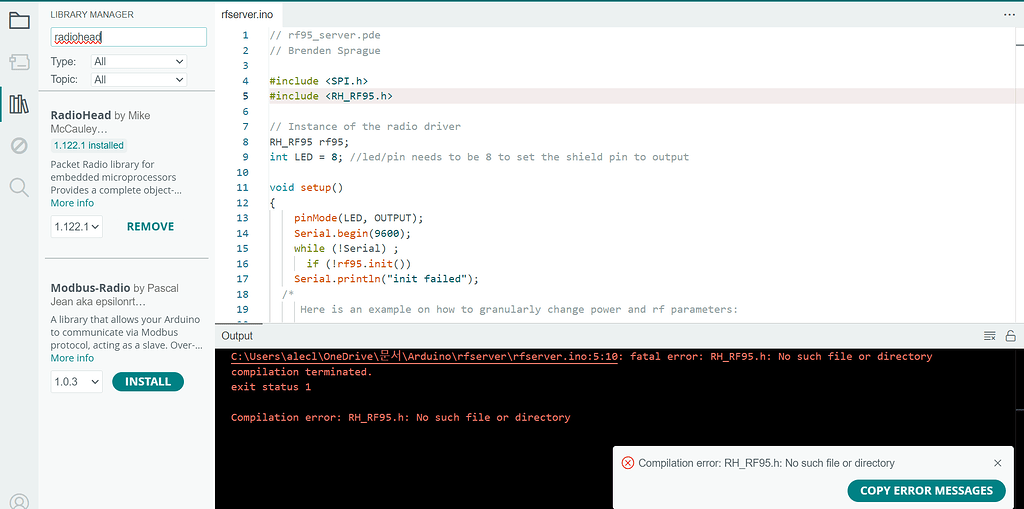Viewport: 1024px width, 509px height.
Task: Click the red error icon in notification
Action: pyautogui.click(x=628, y=463)
